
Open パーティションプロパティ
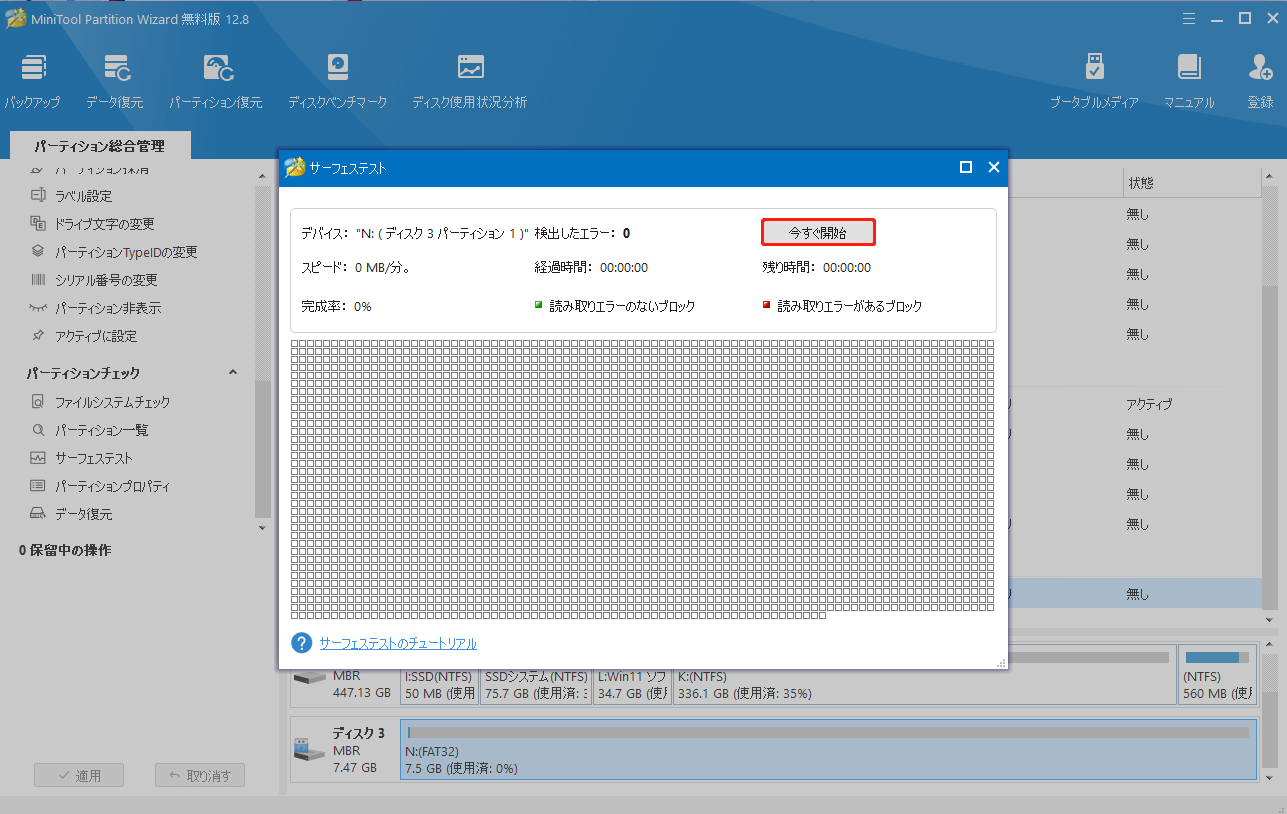coord(111,486)
